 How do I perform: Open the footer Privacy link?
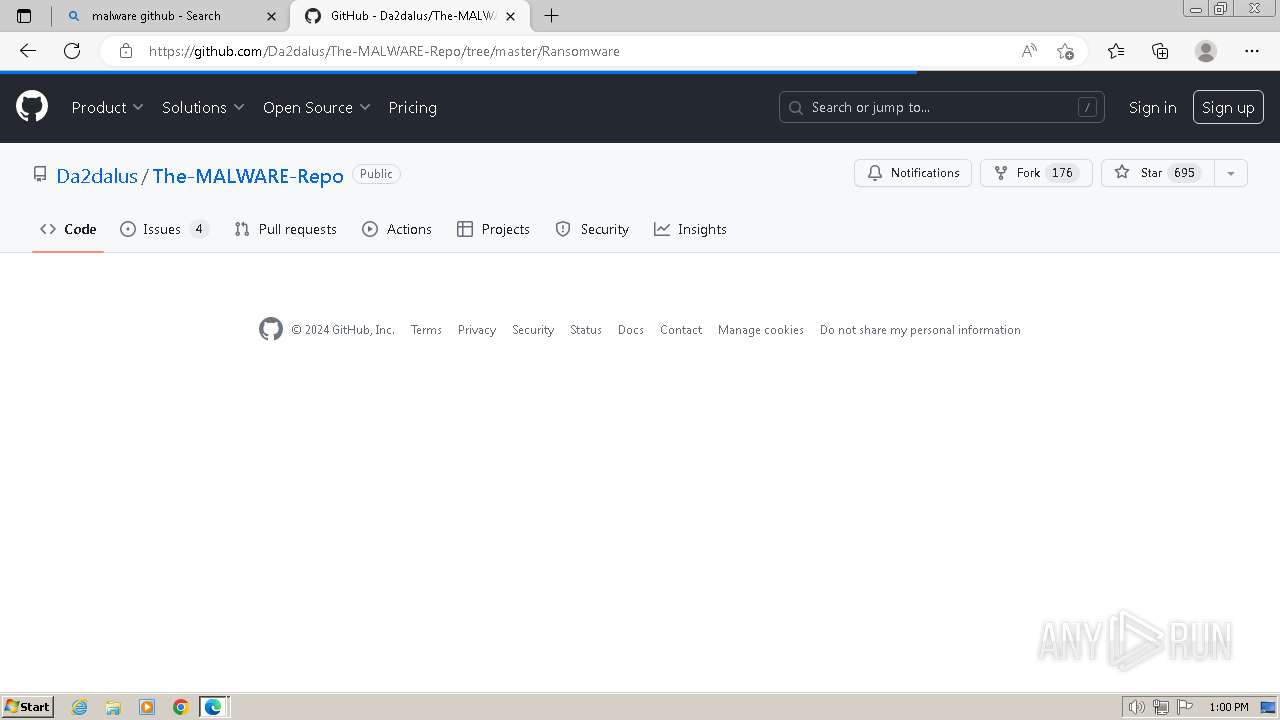tap(477, 330)
